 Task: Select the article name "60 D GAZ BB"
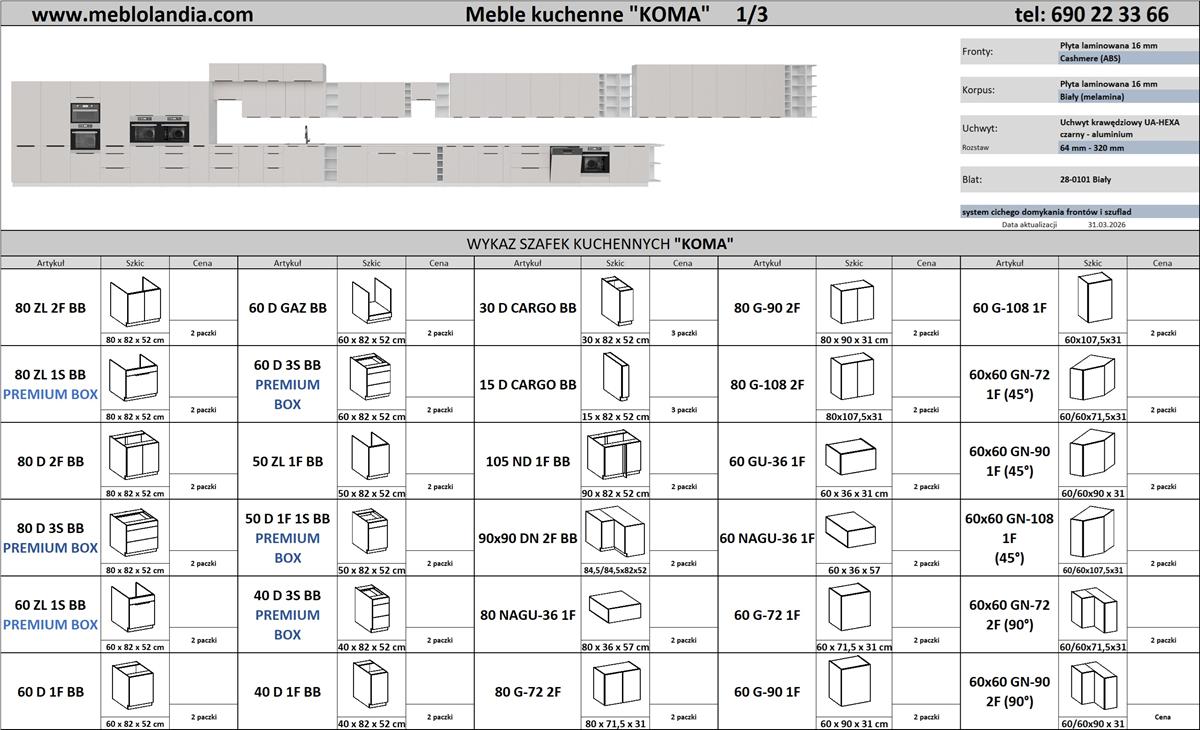tap(288, 308)
